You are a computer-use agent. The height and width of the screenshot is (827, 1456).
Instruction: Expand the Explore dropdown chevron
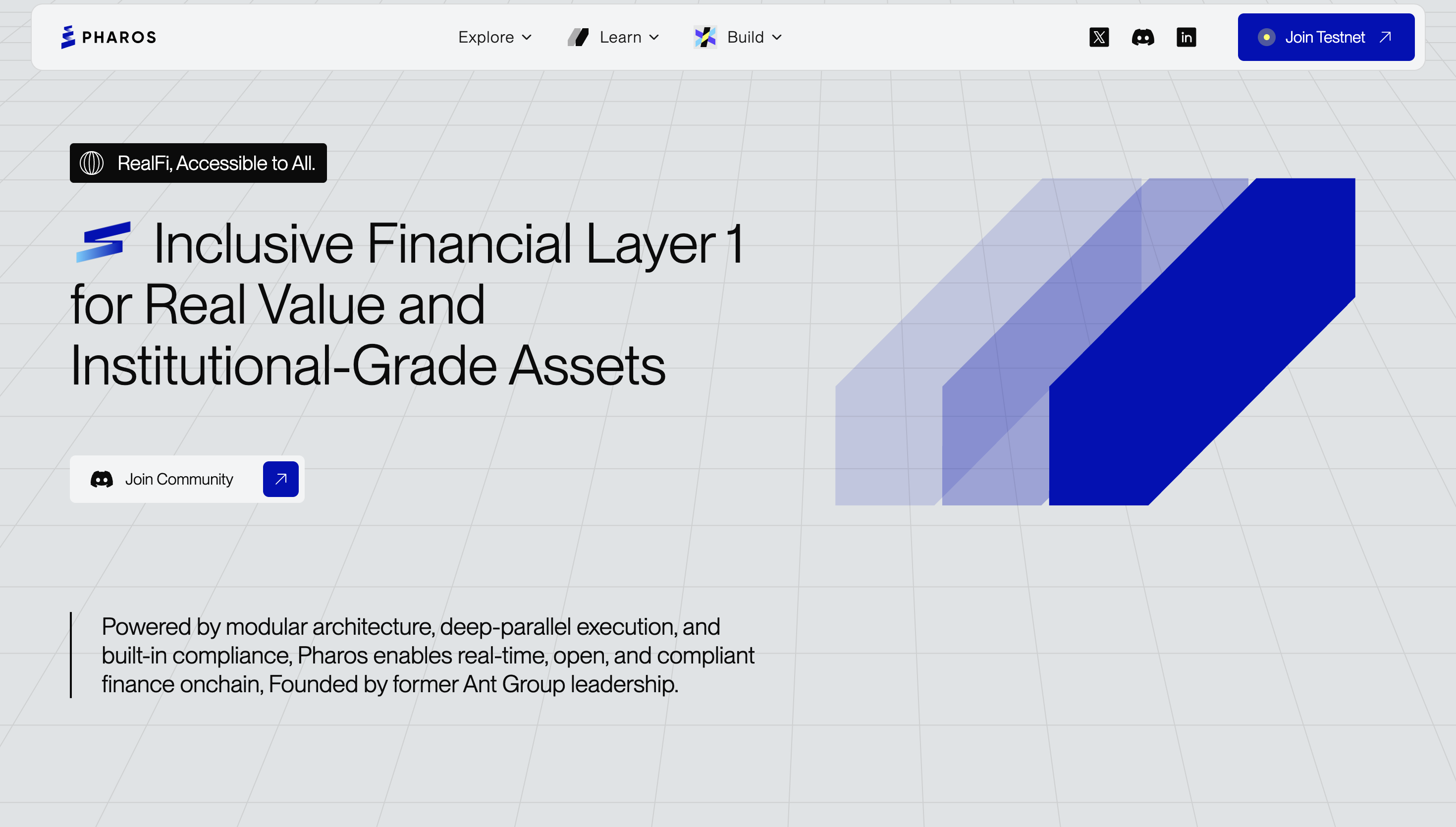tap(527, 38)
